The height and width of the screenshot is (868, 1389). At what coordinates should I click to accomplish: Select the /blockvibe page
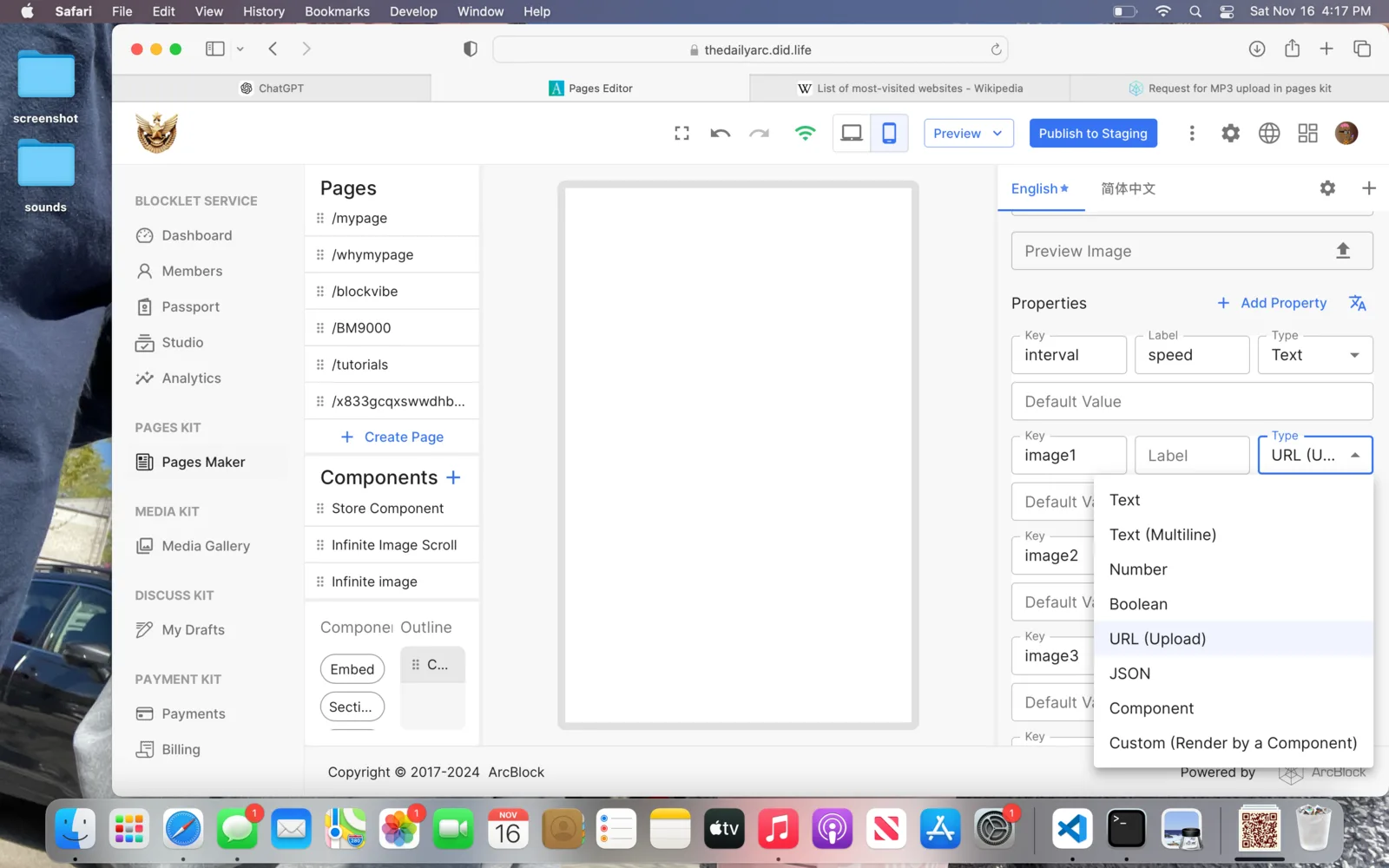tap(392, 291)
